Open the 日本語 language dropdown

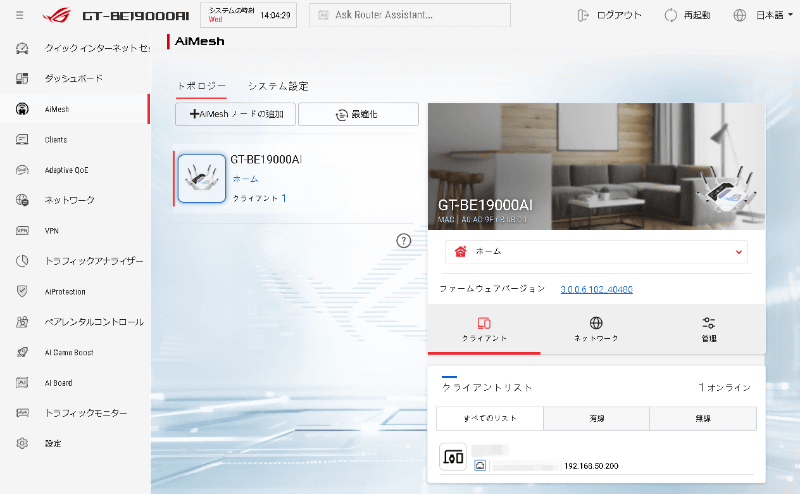coord(774,15)
